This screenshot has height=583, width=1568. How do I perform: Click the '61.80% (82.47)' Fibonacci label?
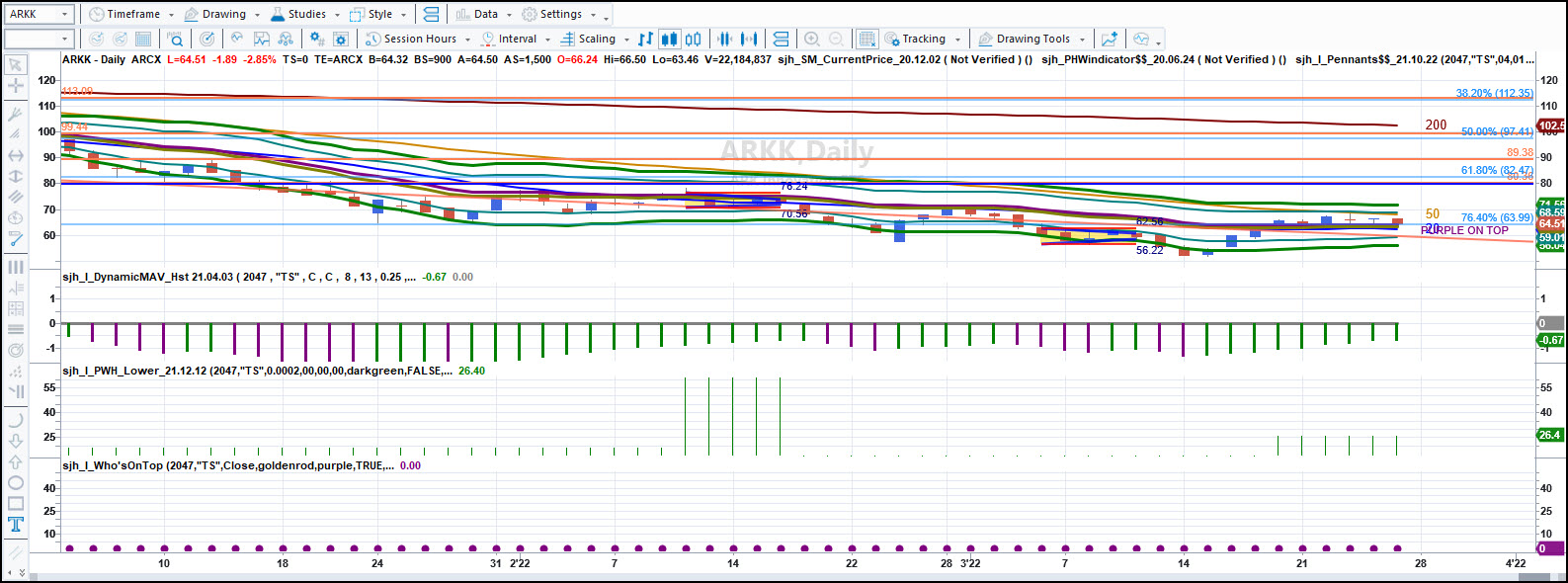1498,170
